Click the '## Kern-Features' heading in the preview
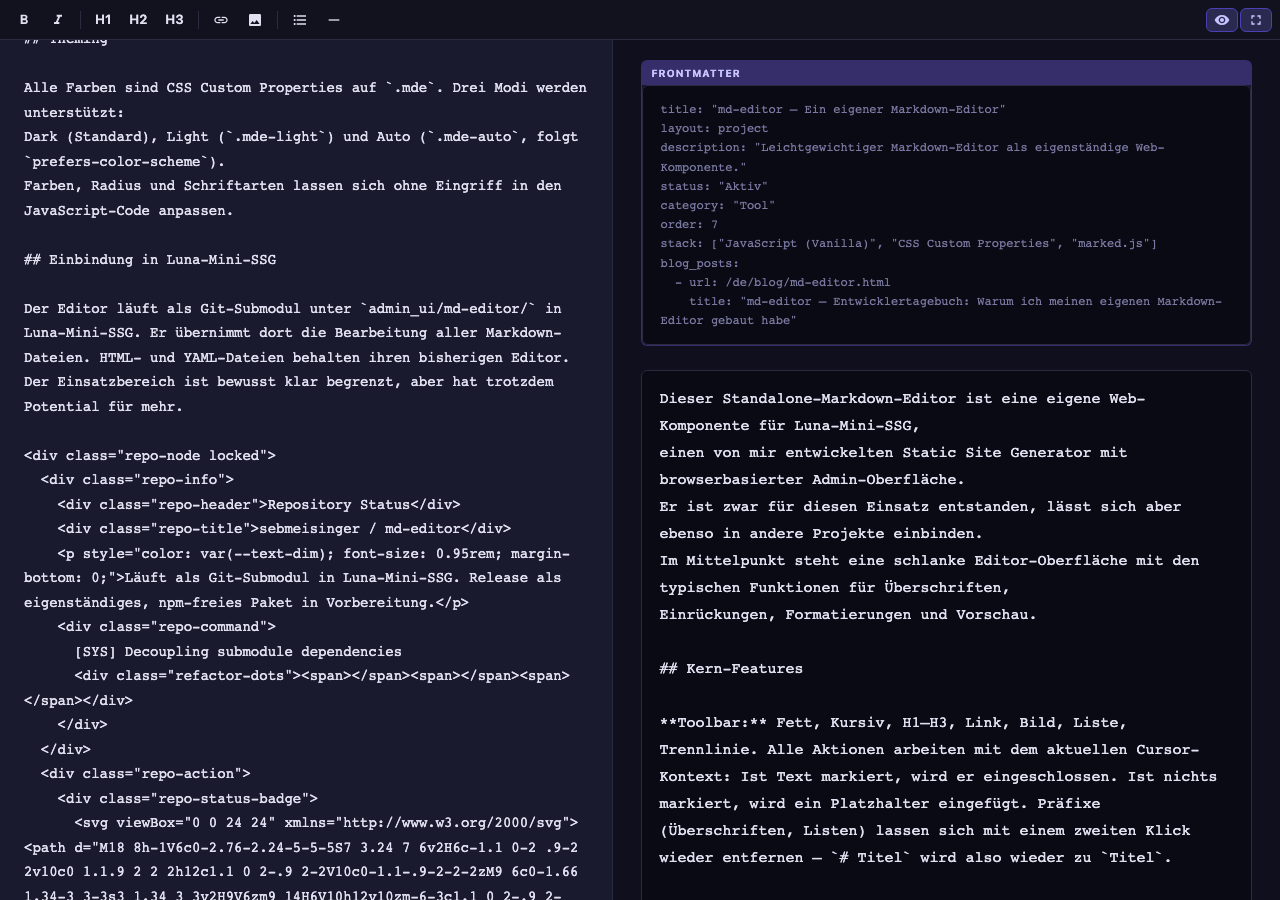1280x900 pixels. pyautogui.click(x=731, y=669)
